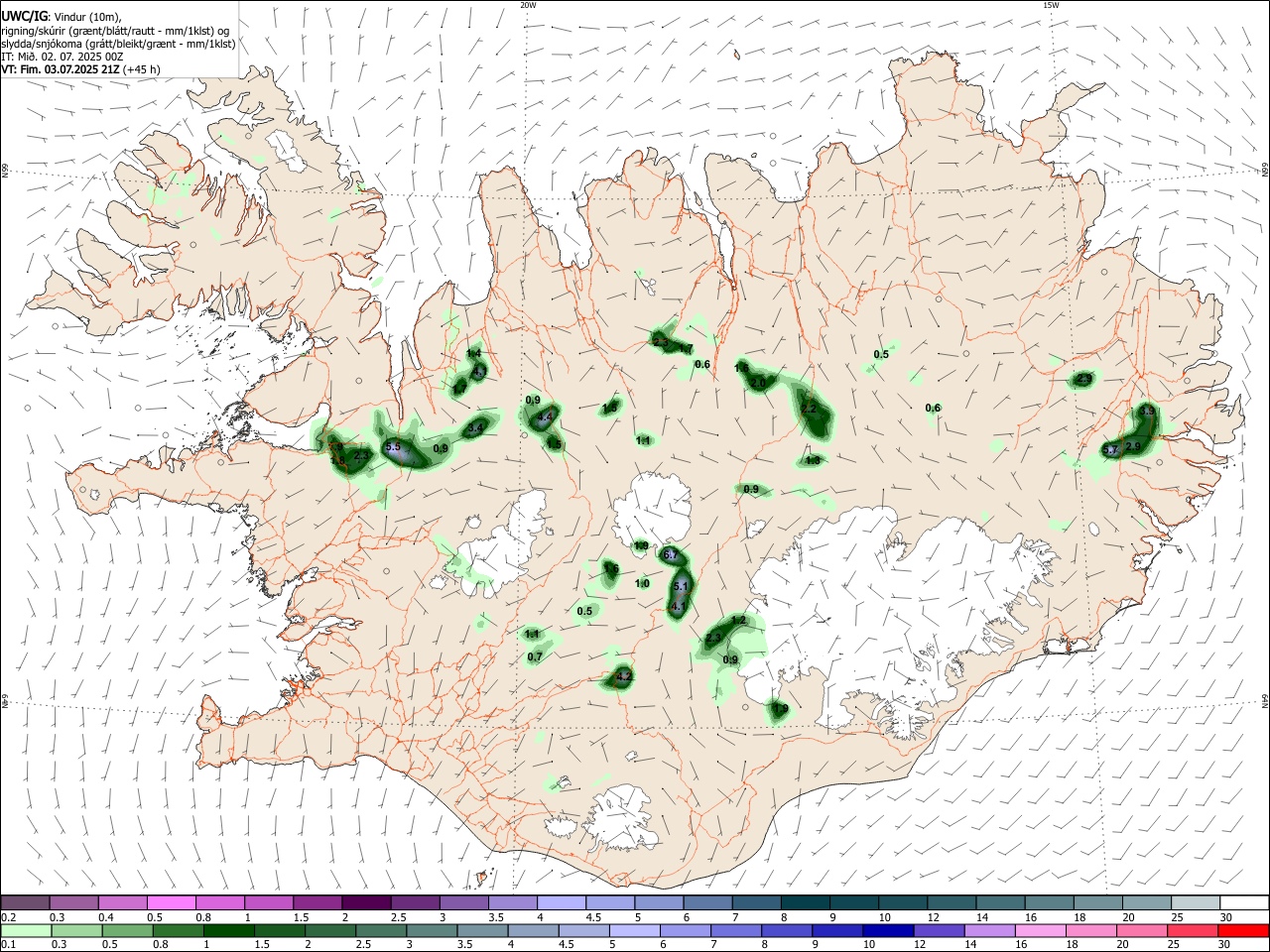The height and width of the screenshot is (952, 1270).
Task: Select the 0.2 snow scale swatch
Action: (x=26, y=902)
